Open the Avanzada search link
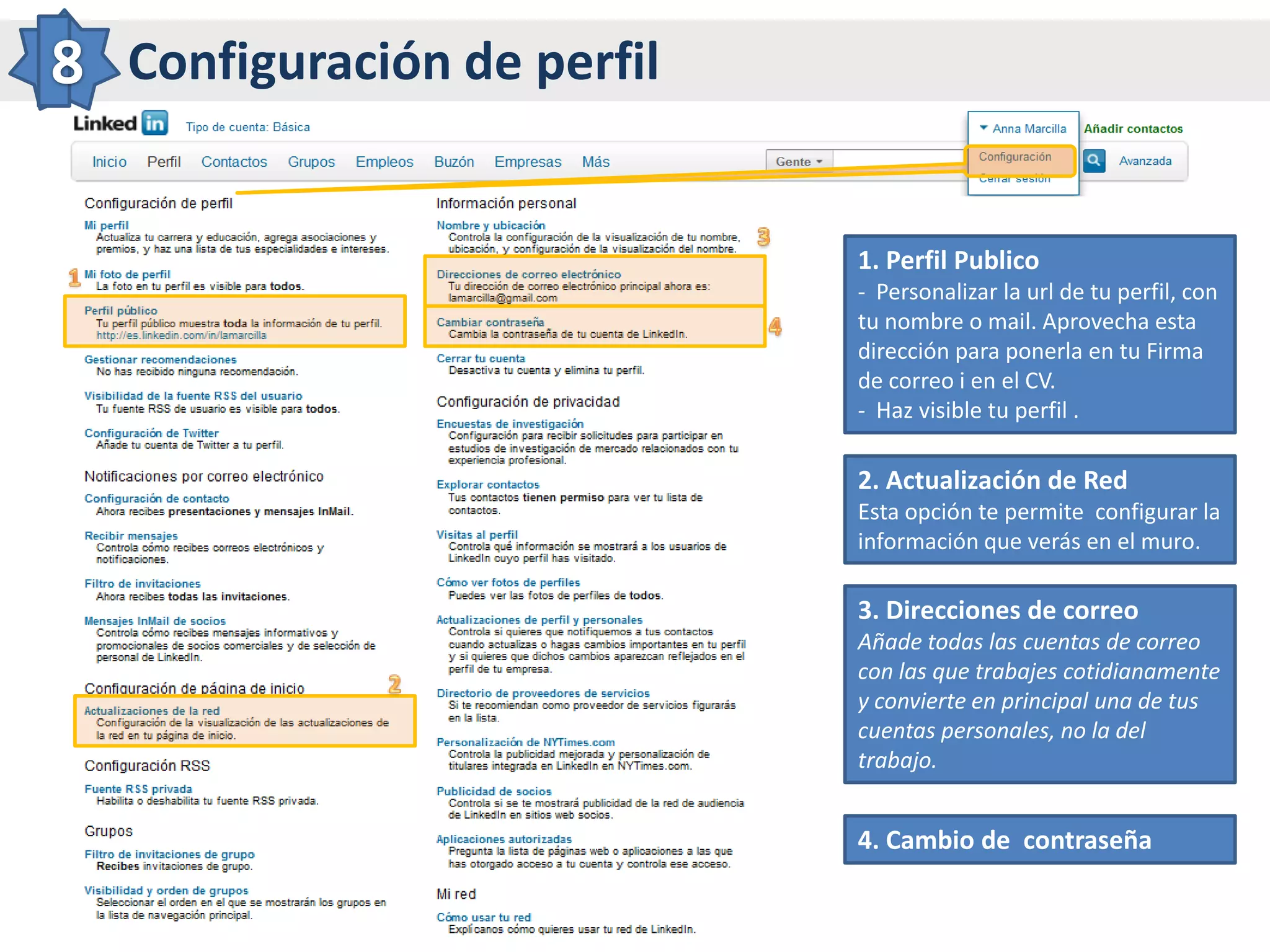The width and height of the screenshot is (1270, 952). pos(1145,161)
